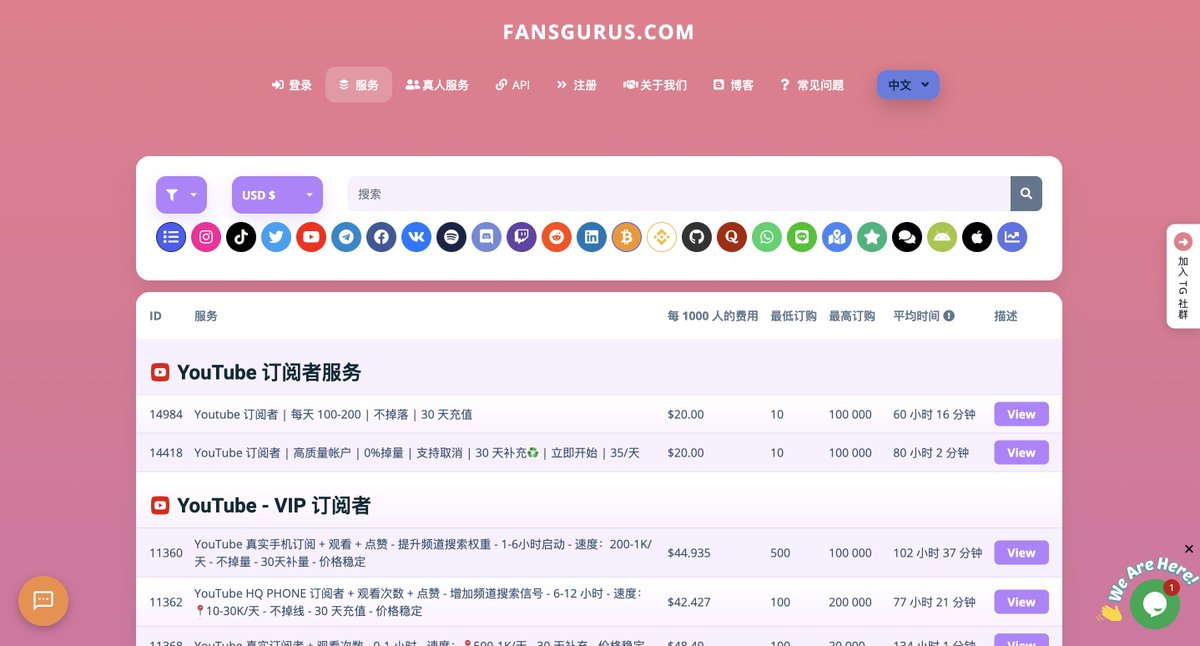Filter services by Instagram icon

(206, 237)
